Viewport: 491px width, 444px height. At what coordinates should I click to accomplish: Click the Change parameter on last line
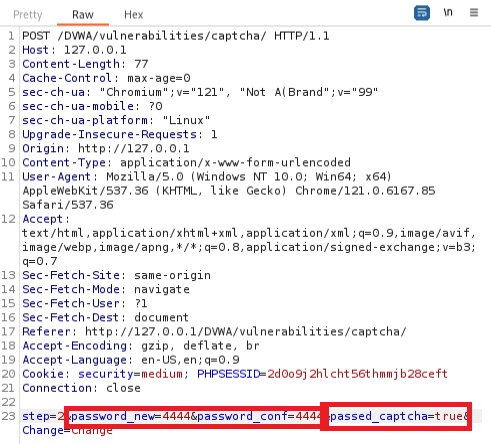(x=43, y=430)
